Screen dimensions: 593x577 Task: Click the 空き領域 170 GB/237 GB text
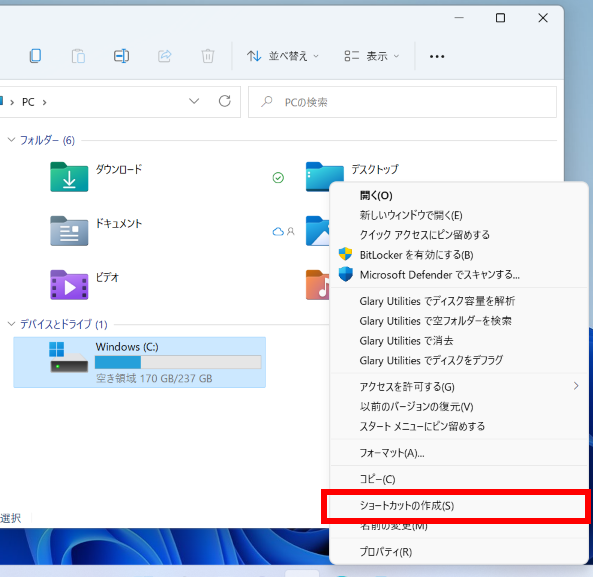(154, 378)
